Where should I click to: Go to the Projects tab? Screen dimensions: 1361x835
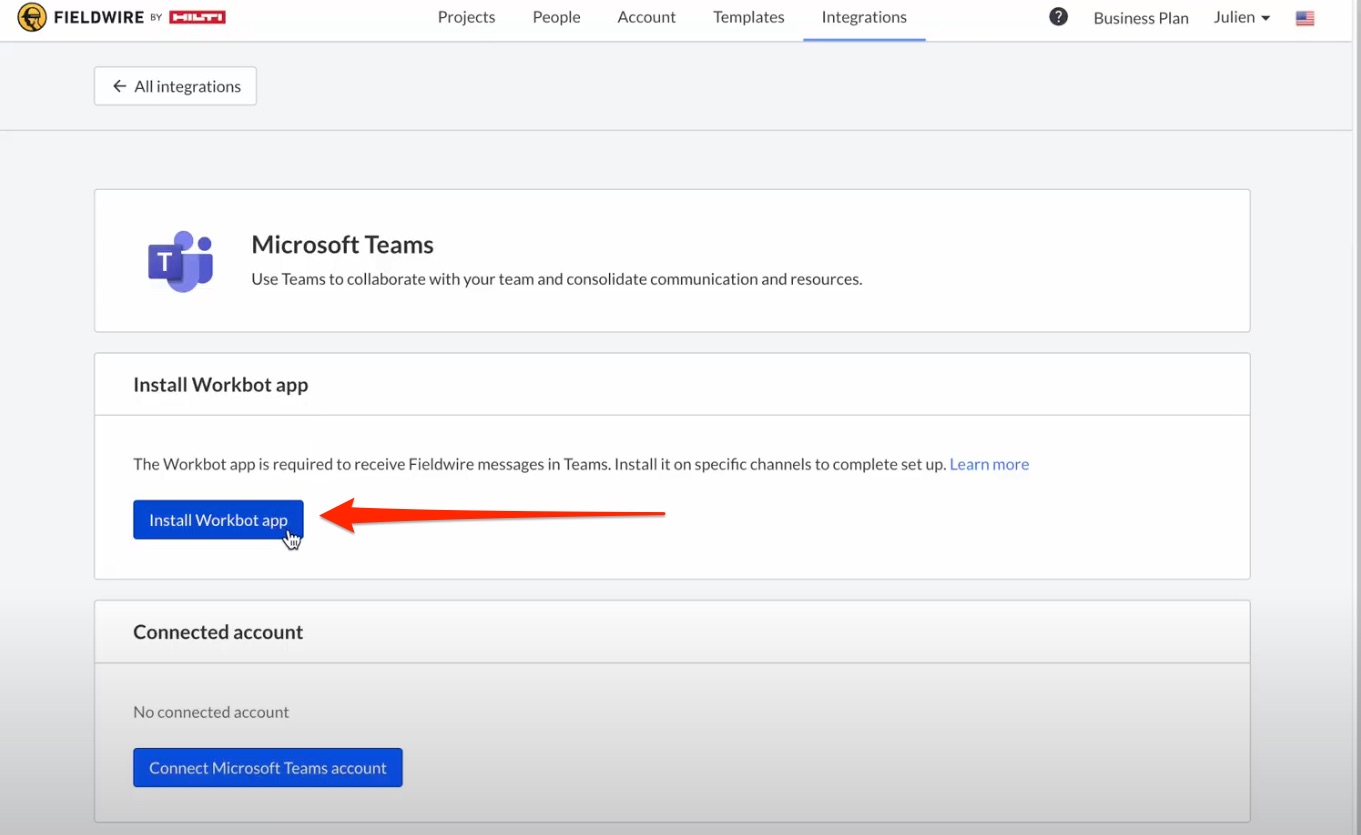coord(466,17)
